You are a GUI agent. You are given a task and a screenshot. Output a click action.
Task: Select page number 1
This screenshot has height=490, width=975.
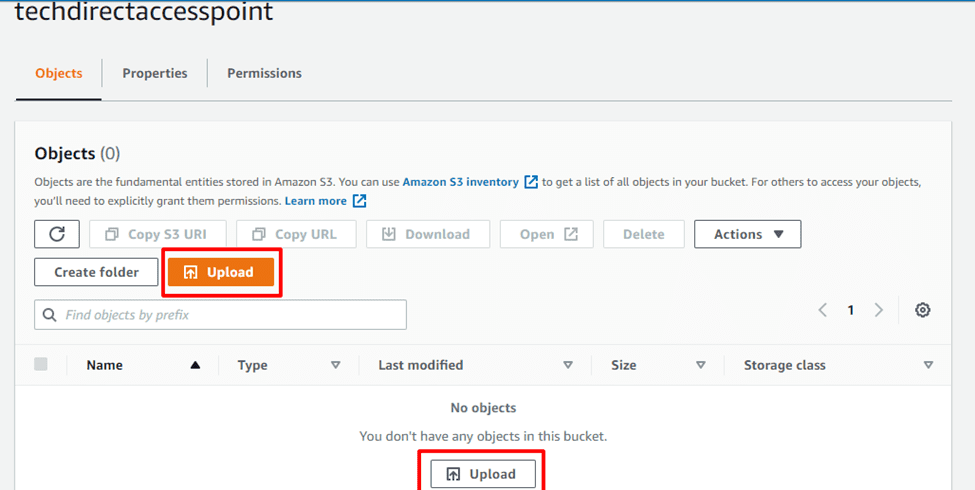pyautogui.click(x=851, y=310)
